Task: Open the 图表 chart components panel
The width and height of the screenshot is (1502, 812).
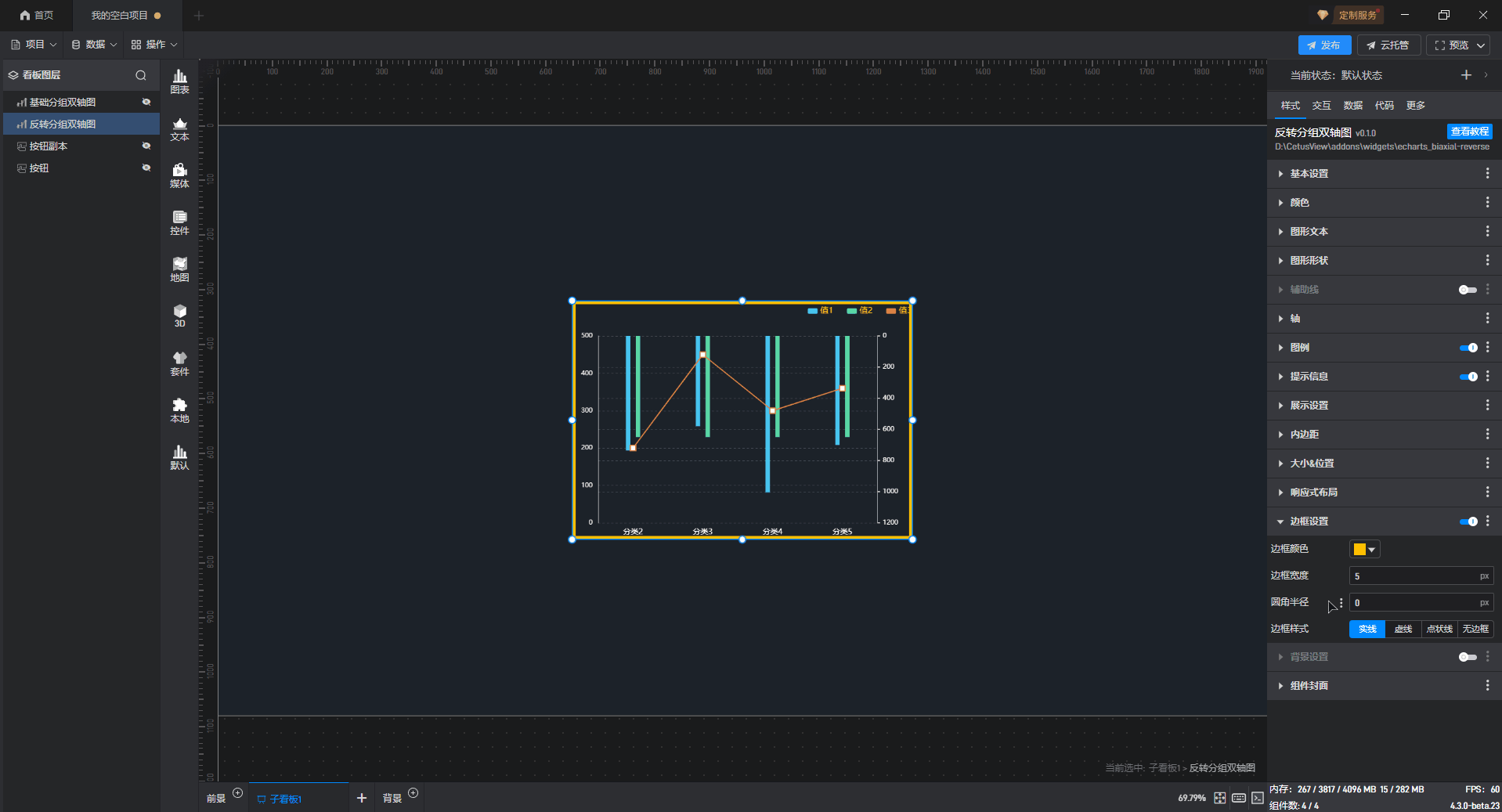Action: pyautogui.click(x=179, y=81)
